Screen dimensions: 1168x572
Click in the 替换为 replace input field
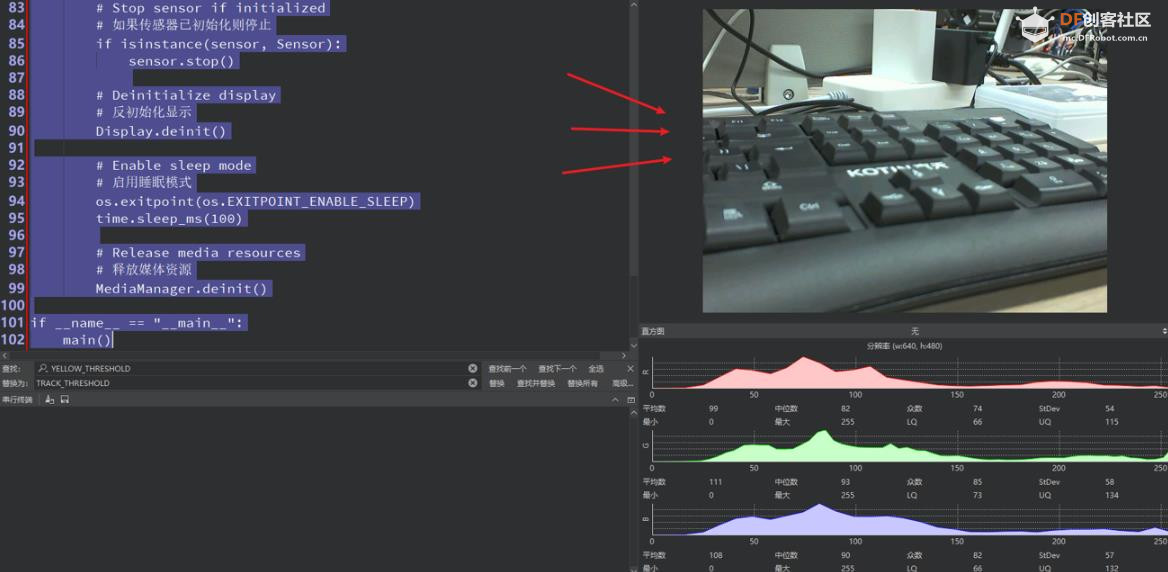pyautogui.click(x=250, y=383)
